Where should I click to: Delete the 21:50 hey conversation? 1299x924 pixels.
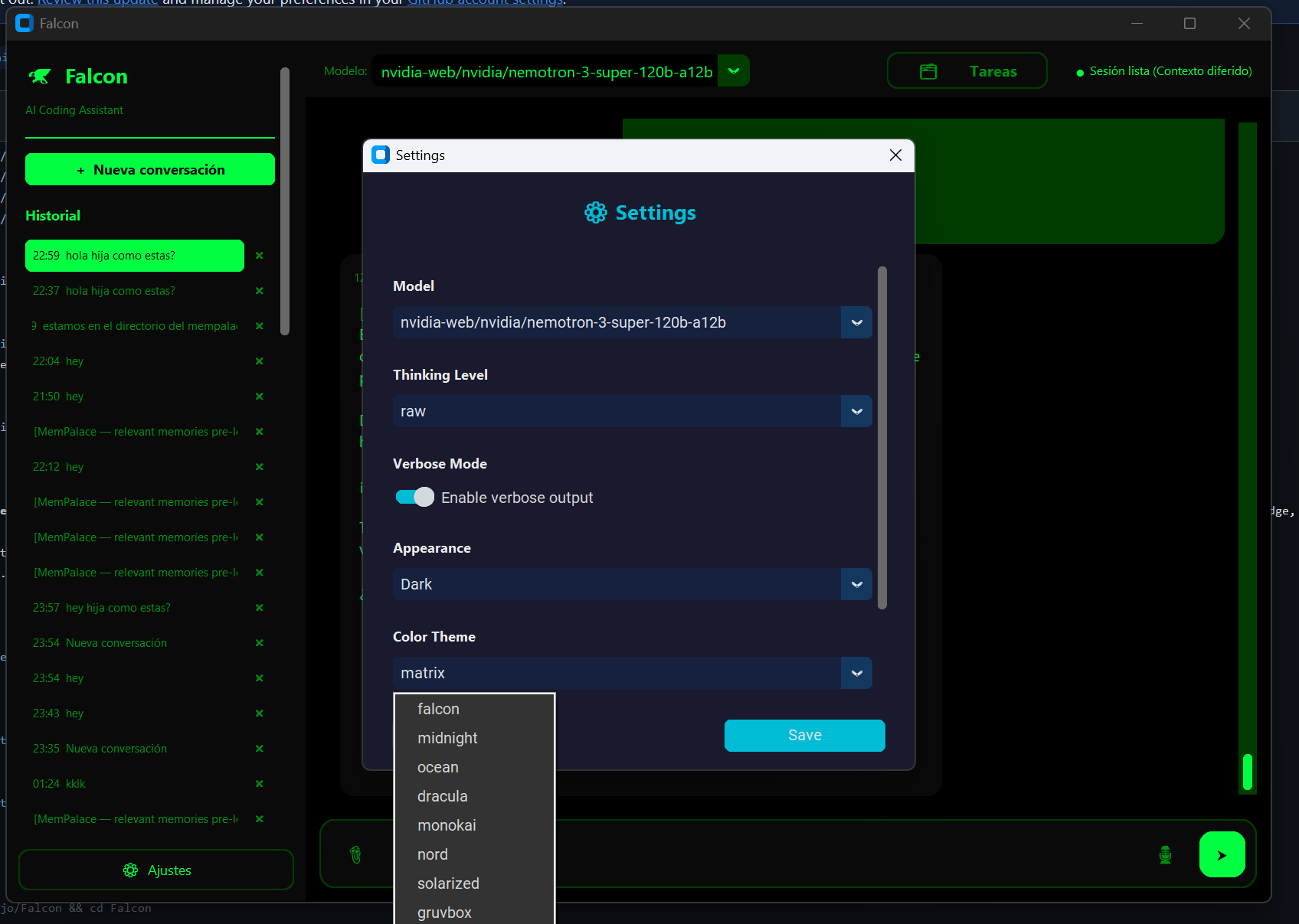(260, 397)
